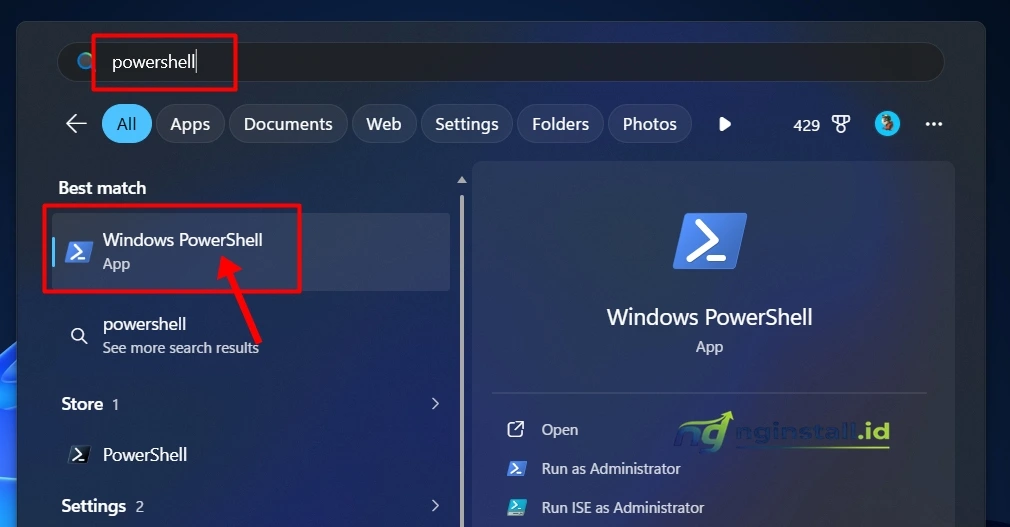The width and height of the screenshot is (1010, 527).
Task: Open the three-dot options menu
Action: (x=934, y=124)
